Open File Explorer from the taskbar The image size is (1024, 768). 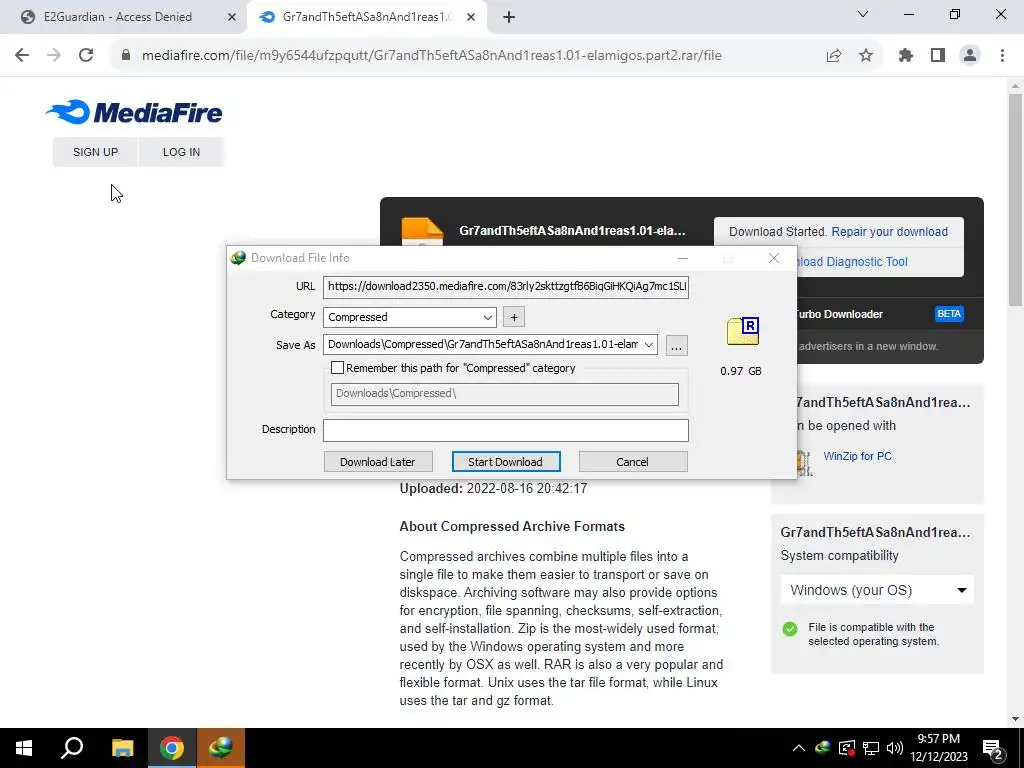click(x=122, y=748)
